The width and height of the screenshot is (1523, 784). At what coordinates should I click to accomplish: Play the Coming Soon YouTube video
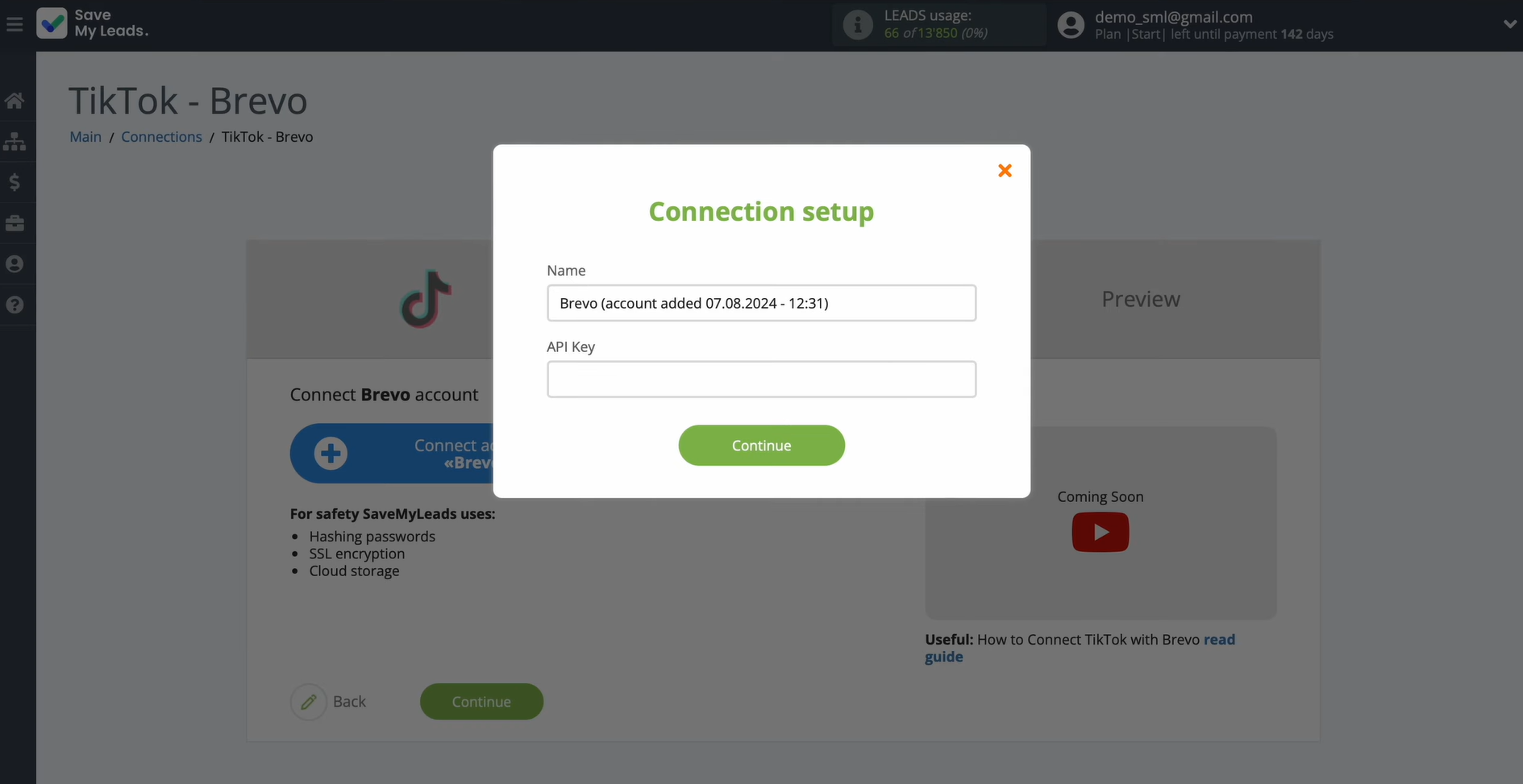(x=1100, y=533)
